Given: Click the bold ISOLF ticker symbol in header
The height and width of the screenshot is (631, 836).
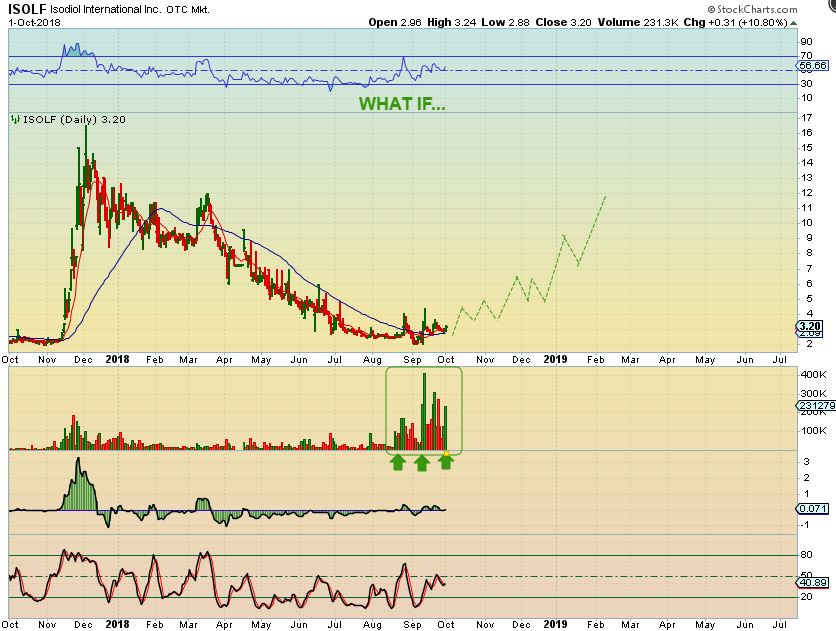Looking at the screenshot, I should click(27, 9).
